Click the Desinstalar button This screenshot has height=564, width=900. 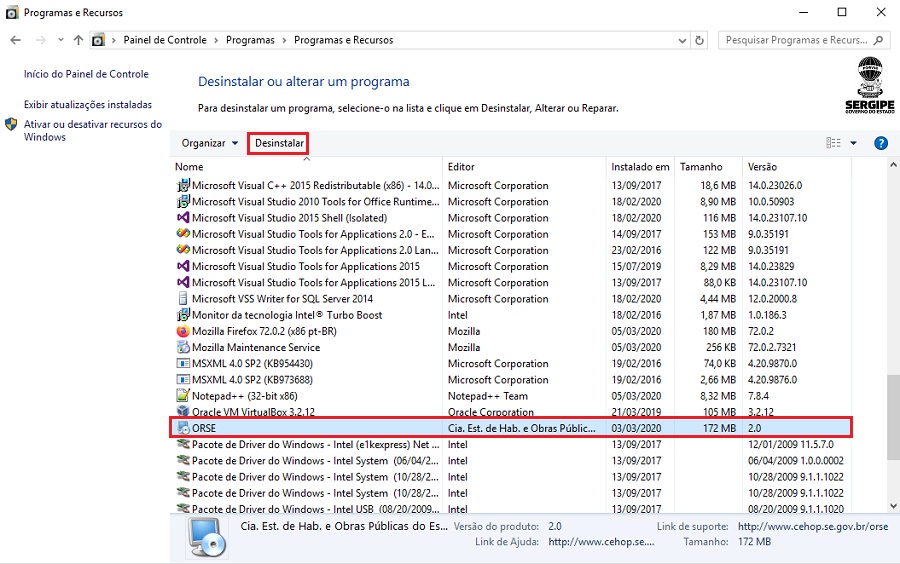tap(279, 143)
